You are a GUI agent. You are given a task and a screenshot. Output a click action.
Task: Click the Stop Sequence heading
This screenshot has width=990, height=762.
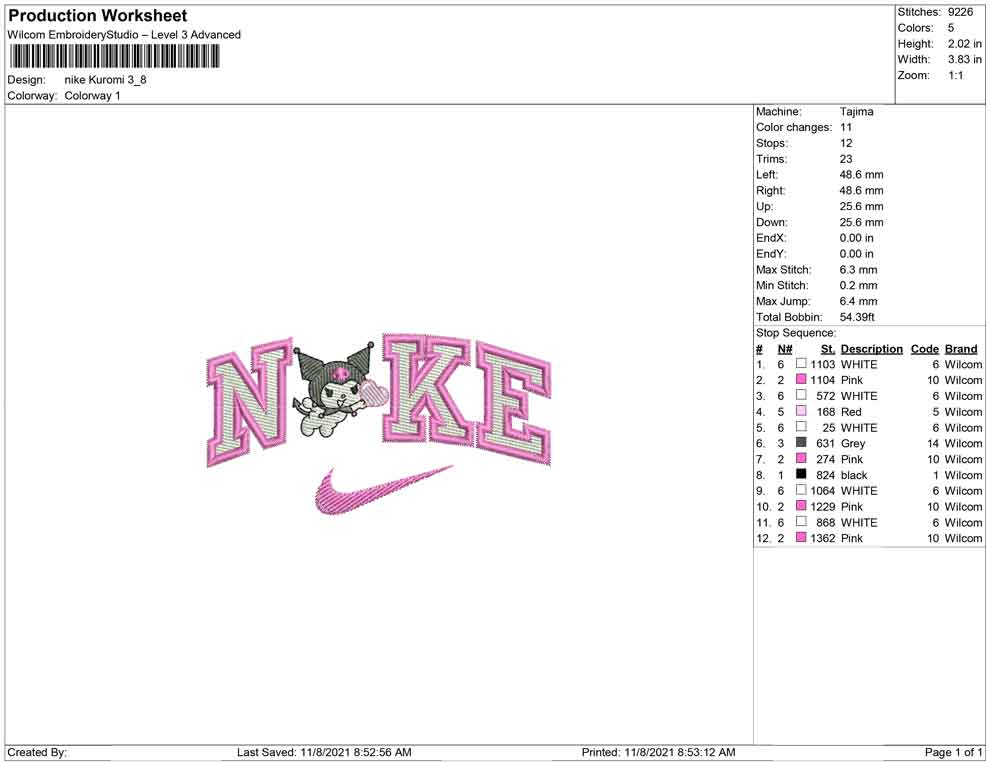tap(796, 333)
